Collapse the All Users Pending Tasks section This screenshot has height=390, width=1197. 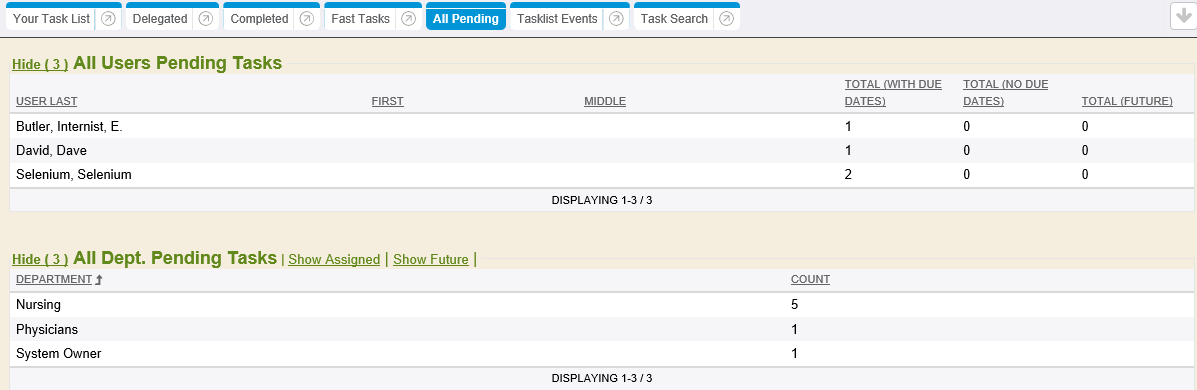(40, 65)
